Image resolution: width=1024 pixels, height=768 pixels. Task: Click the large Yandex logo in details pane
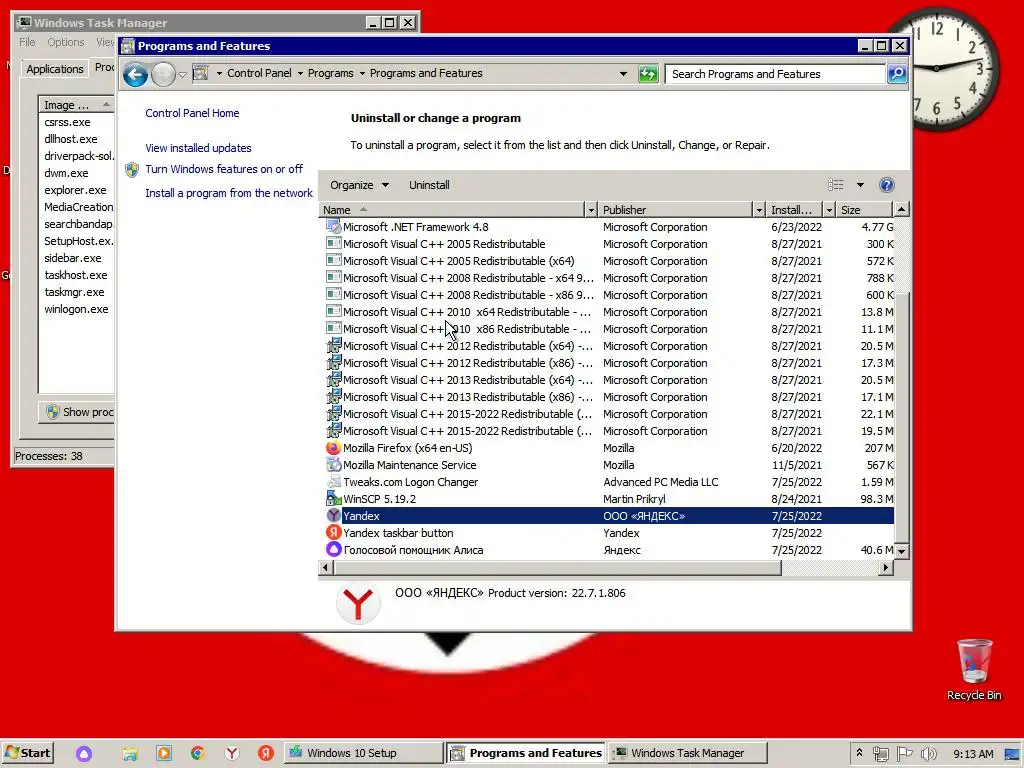point(358,603)
